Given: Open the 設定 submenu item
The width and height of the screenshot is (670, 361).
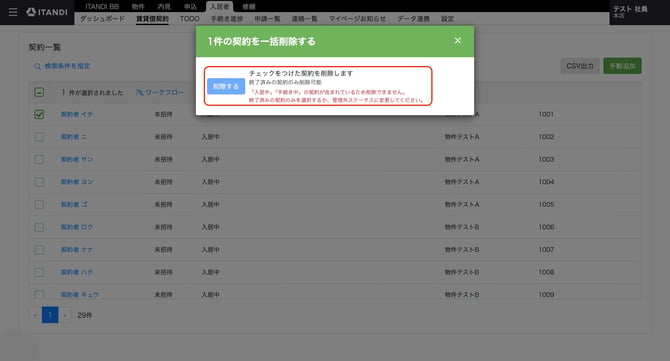Looking at the screenshot, I should click(x=447, y=19).
